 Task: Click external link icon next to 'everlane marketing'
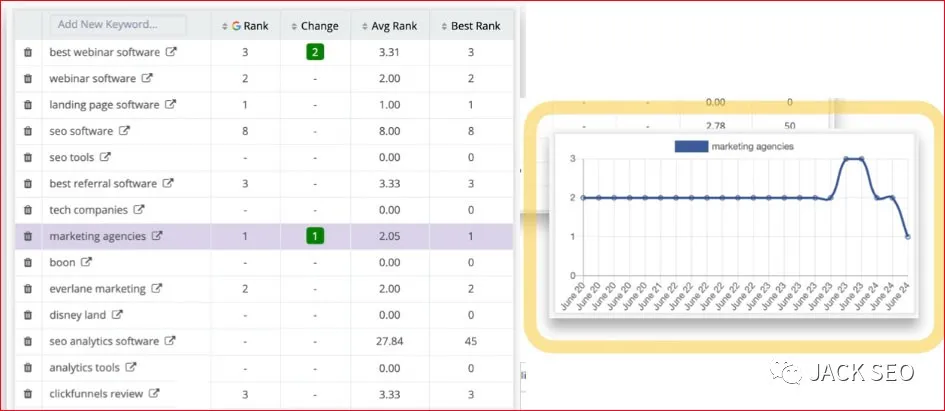[155, 289]
